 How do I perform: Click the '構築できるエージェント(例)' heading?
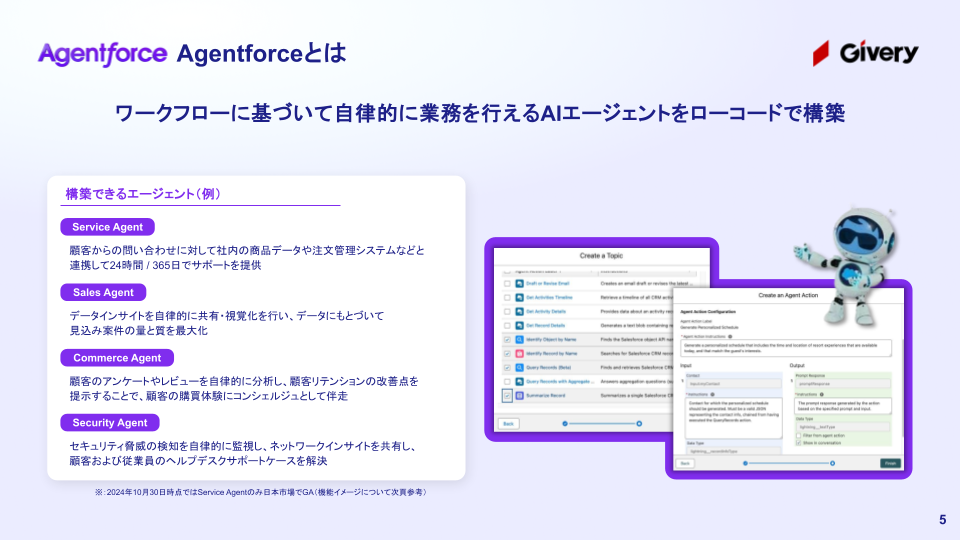tap(143, 194)
